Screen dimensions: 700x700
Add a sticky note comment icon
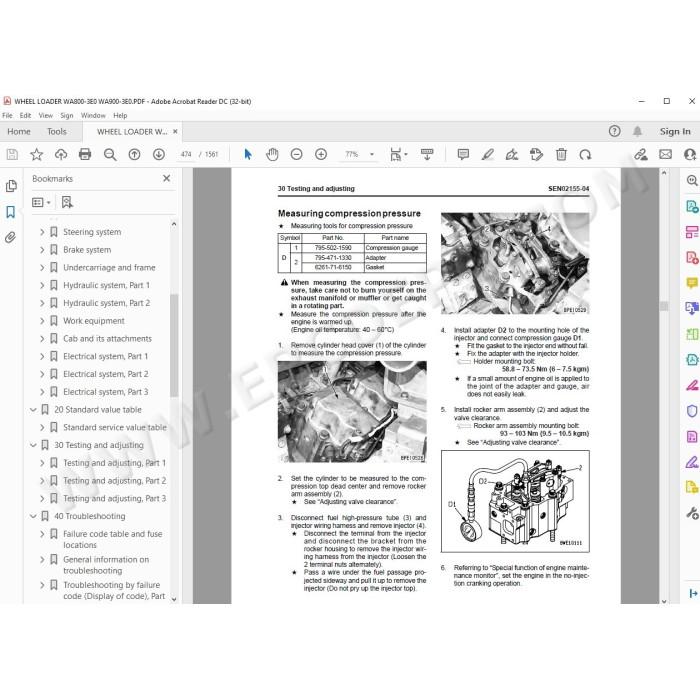pos(463,154)
